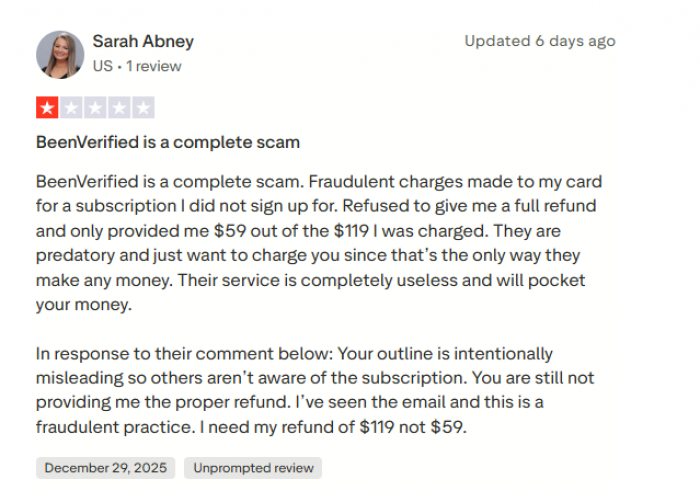
Task: Click the reviewer name Sarah Abney
Action: point(143,42)
